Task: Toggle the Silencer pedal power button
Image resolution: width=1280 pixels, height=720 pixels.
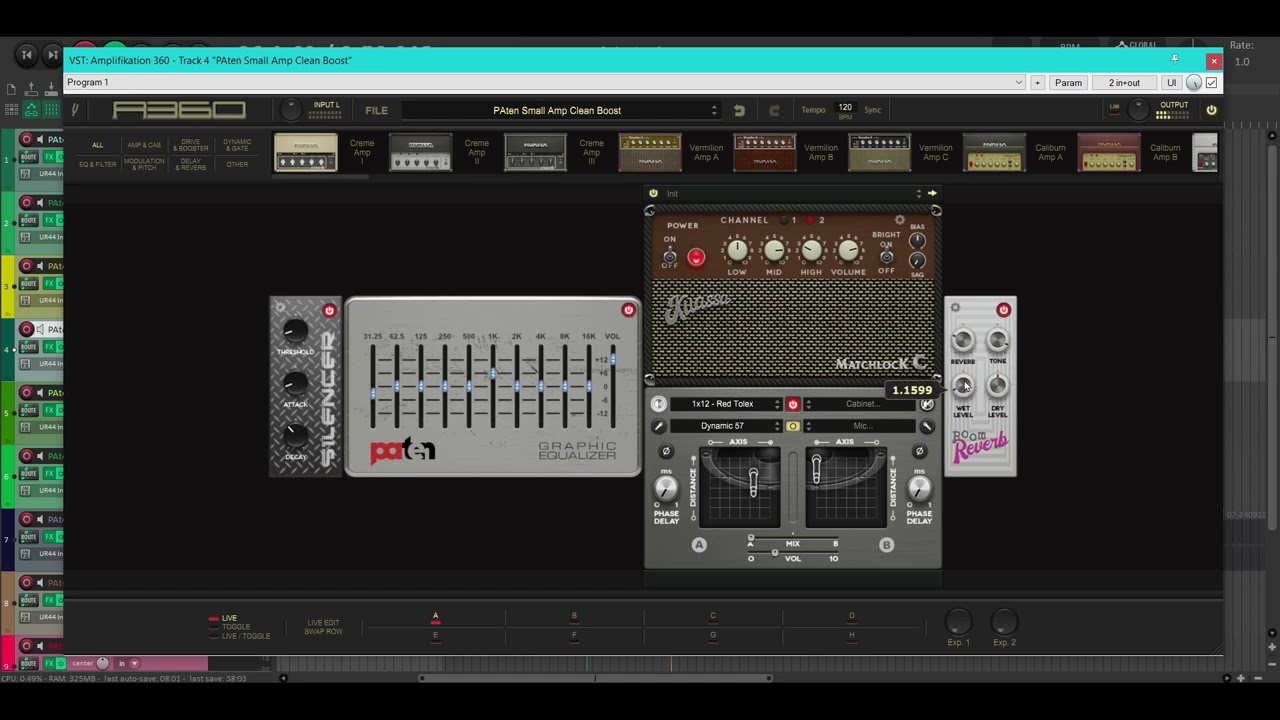Action: pyautogui.click(x=329, y=311)
